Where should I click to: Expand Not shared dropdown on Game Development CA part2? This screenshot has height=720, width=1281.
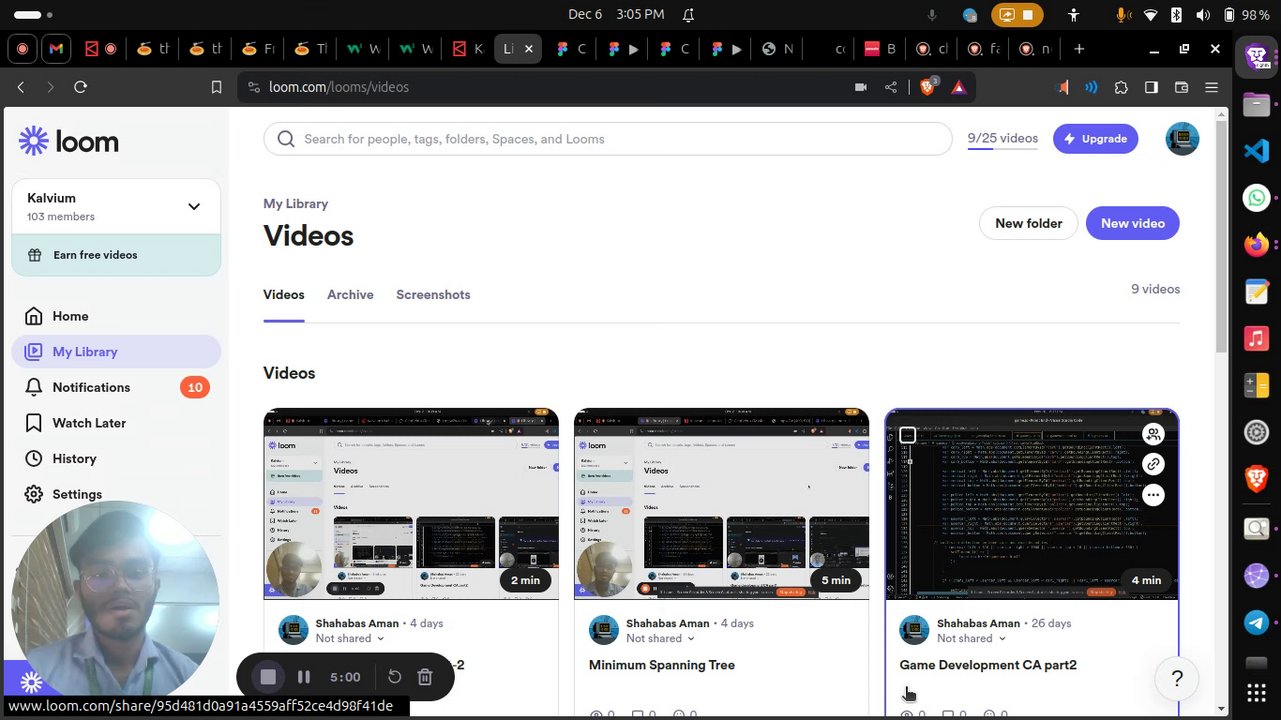point(972,638)
